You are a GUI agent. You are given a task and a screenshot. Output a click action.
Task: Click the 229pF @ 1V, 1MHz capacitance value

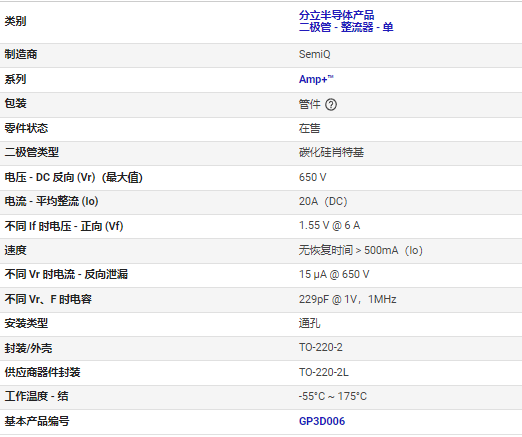(x=348, y=299)
